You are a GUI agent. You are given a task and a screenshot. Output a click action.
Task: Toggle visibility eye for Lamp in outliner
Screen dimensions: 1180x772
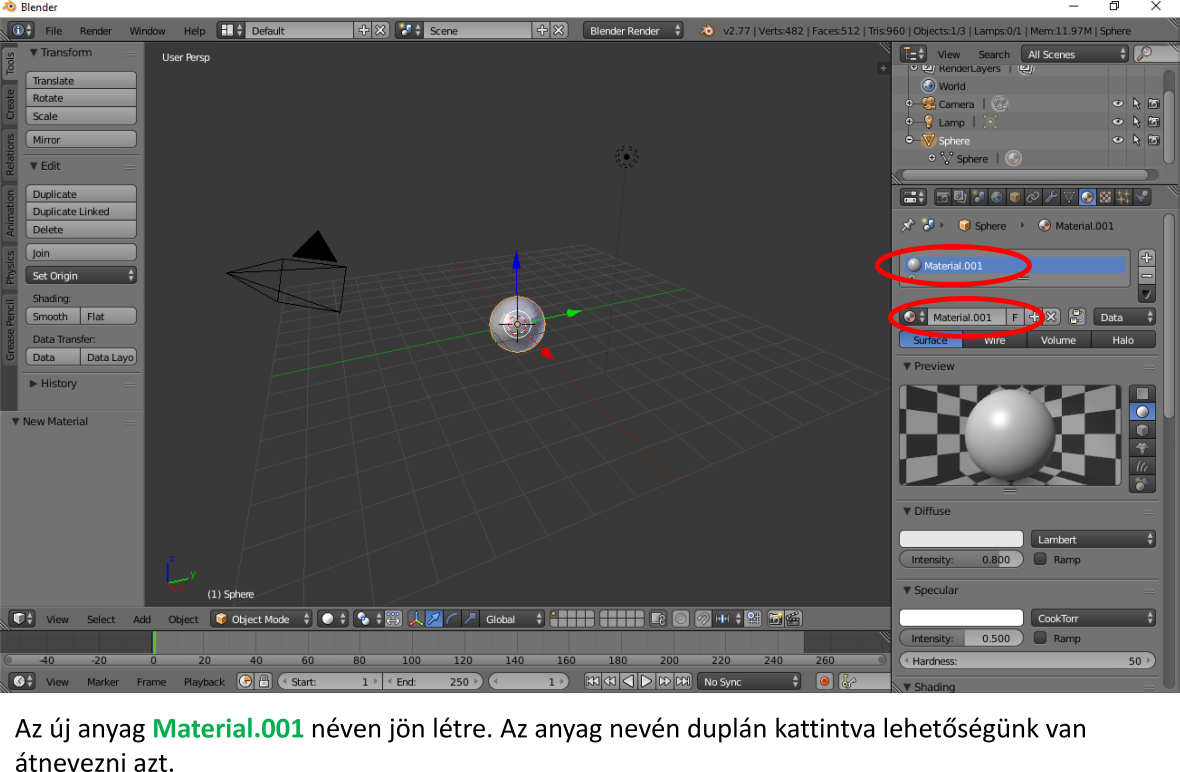[1117, 122]
